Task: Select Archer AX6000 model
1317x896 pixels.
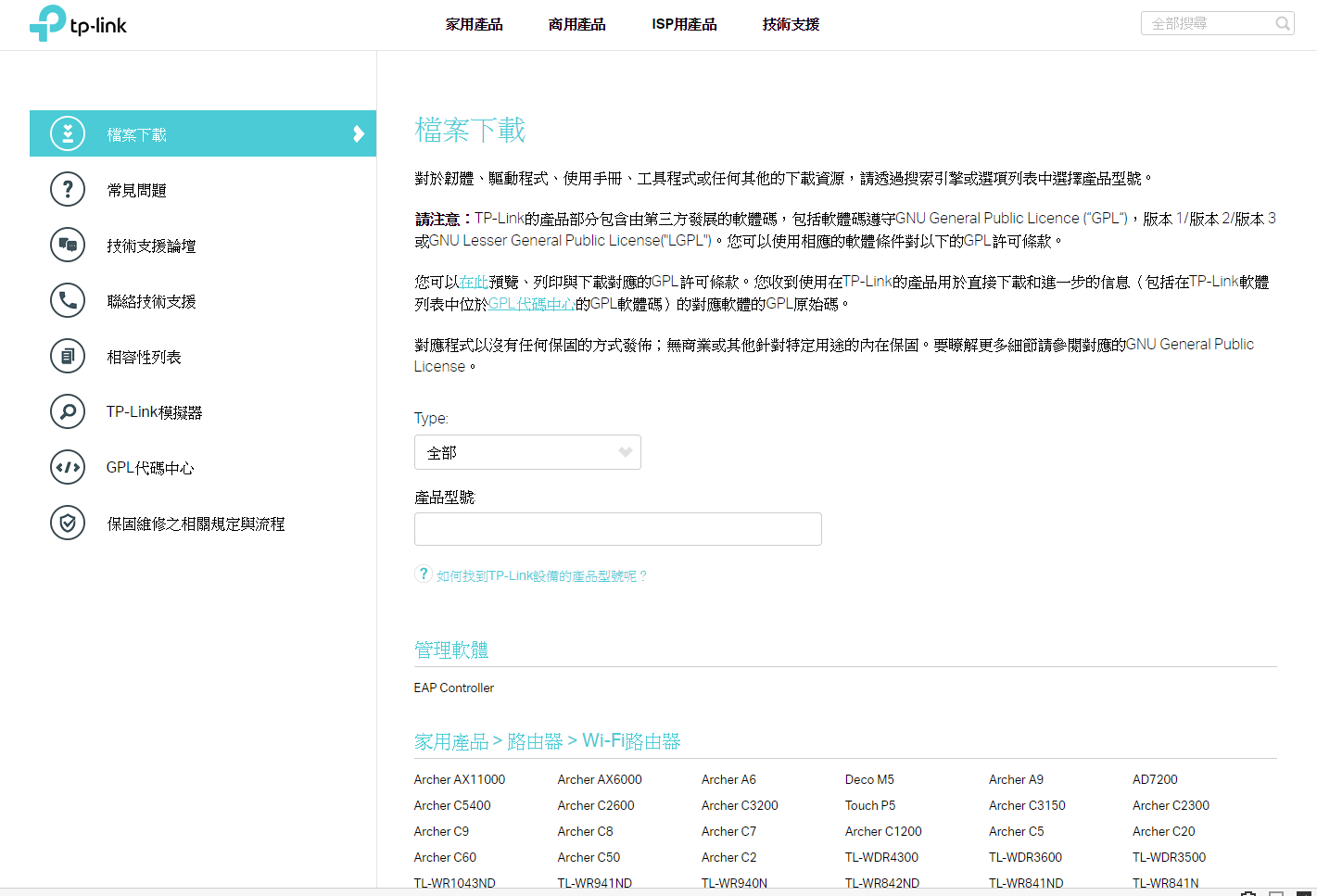Action: 600,779
